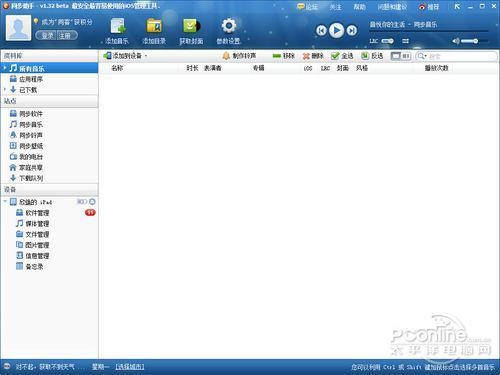
Task: Open 图片管理 under the device
Action: tap(49, 245)
